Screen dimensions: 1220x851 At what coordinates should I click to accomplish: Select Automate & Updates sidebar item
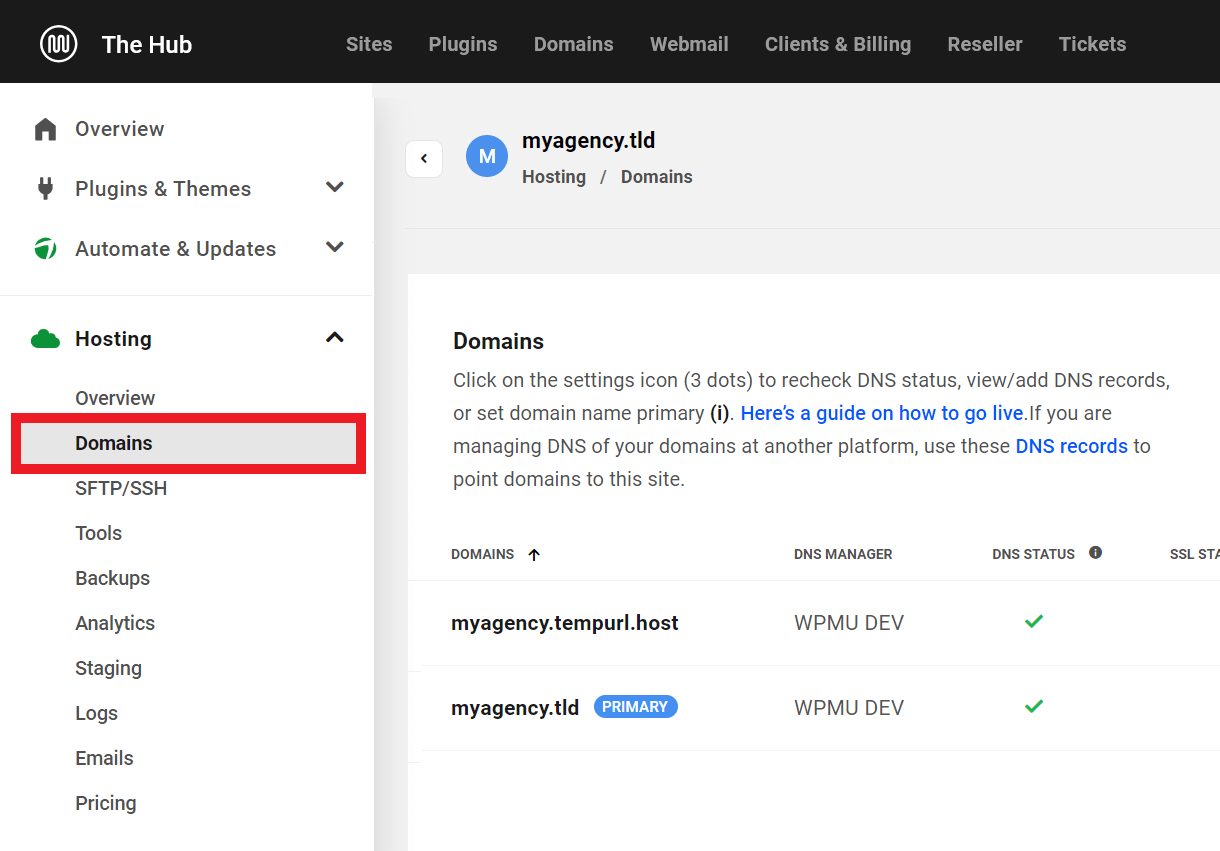[175, 249]
